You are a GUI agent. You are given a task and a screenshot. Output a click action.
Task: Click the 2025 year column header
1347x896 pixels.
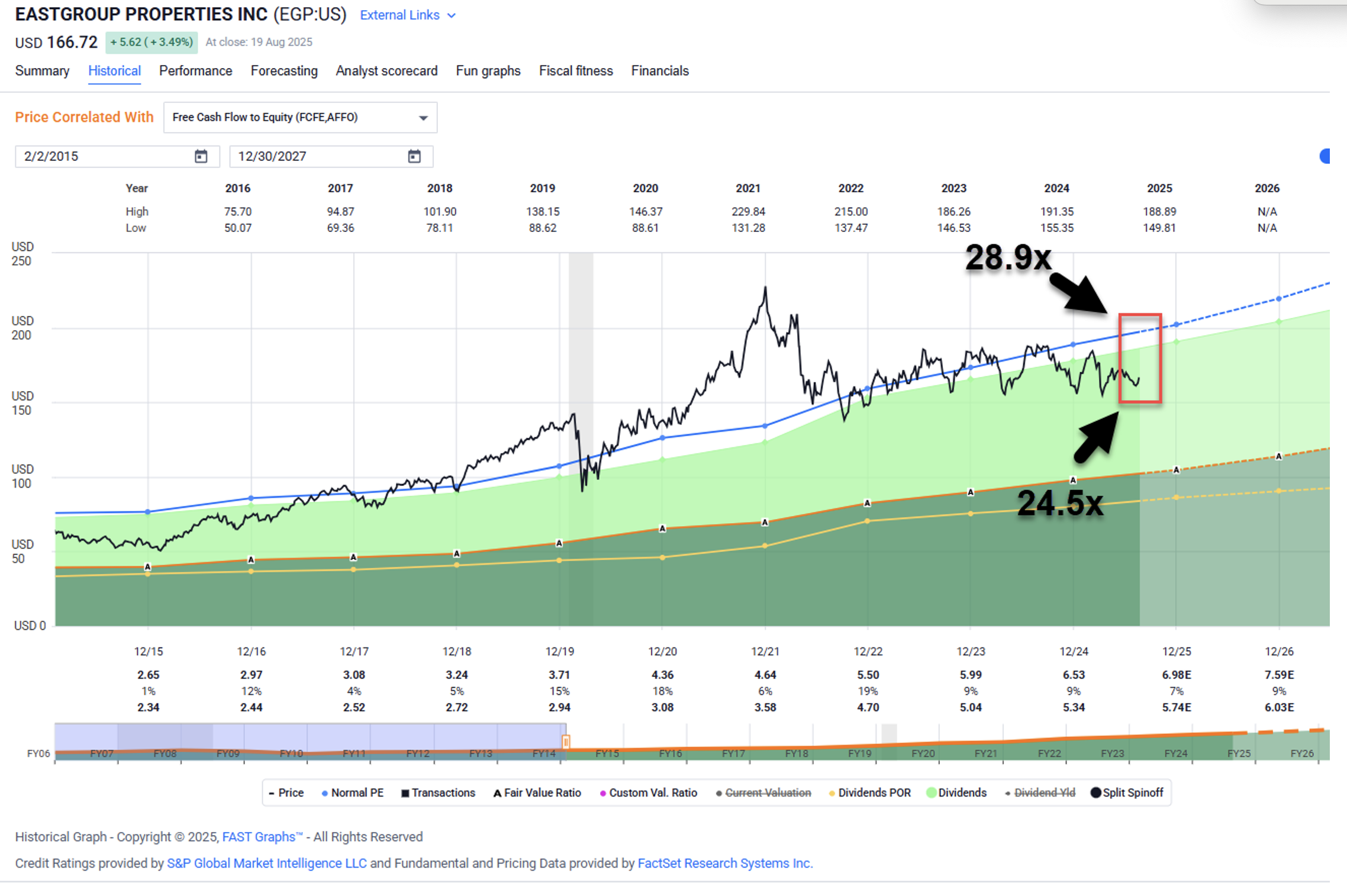(1159, 188)
